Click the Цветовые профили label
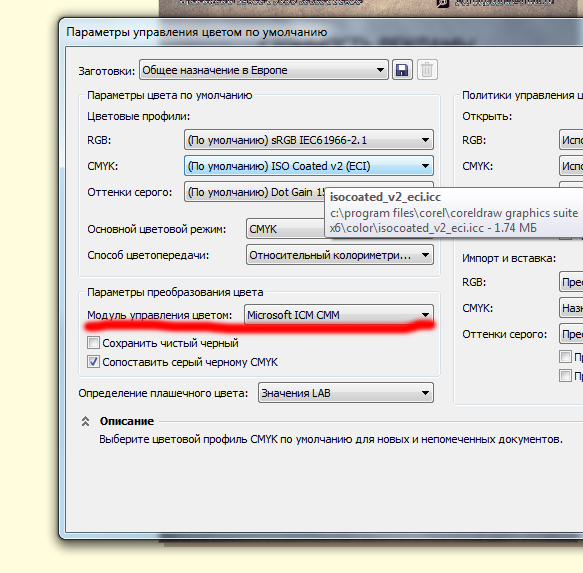This screenshot has width=583, height=573. (138, 116)
